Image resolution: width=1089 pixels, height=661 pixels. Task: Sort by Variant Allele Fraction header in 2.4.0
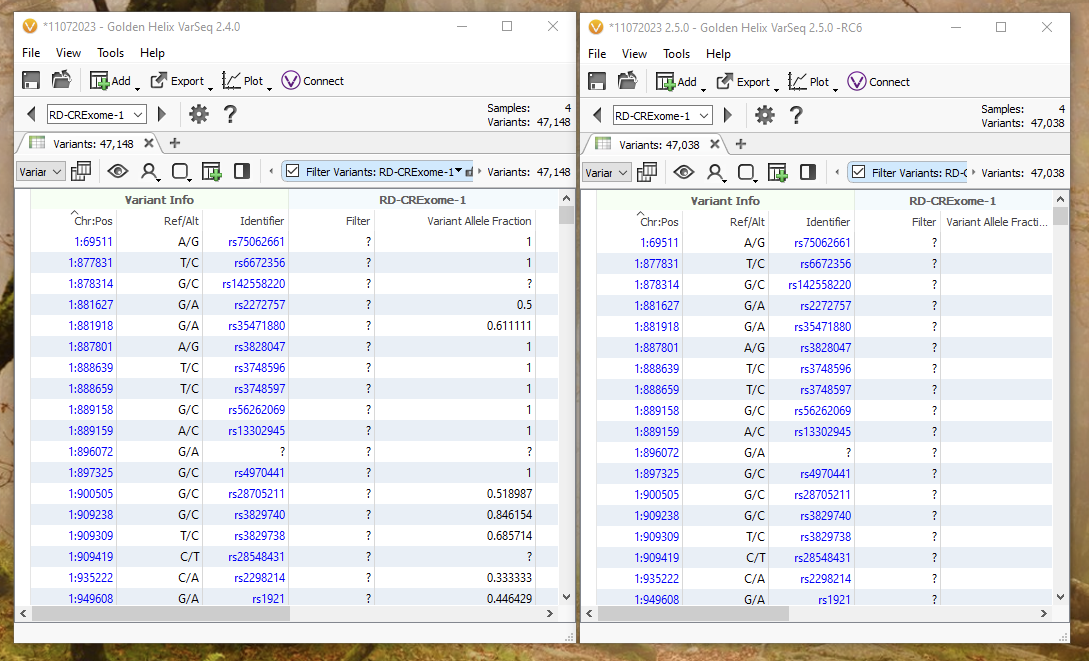point(479,221)
